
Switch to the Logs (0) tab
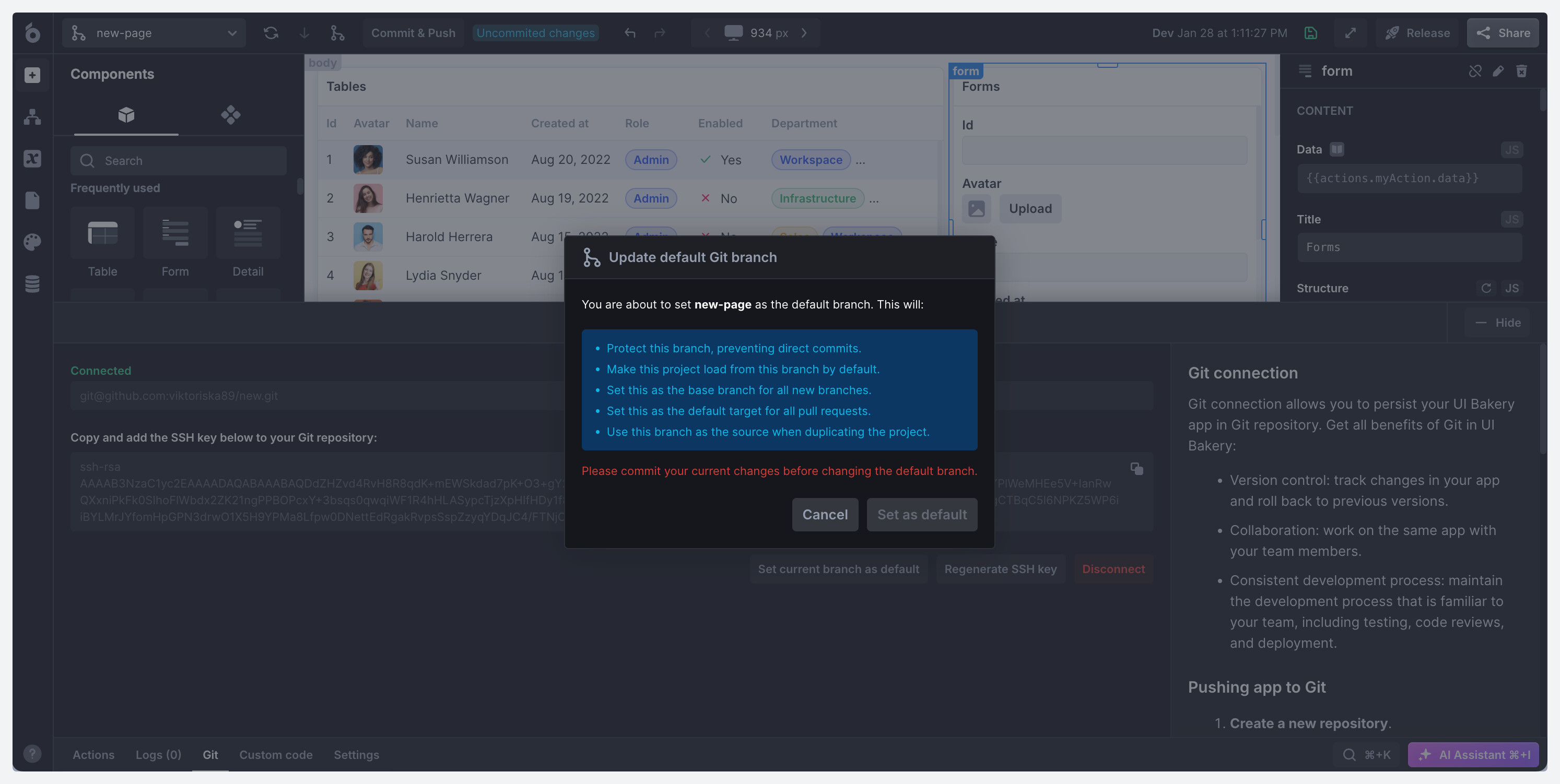click(x=158, y=754)
